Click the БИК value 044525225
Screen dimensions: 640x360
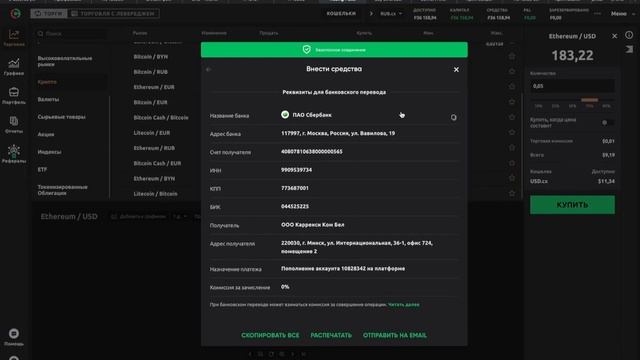[295, 207]
